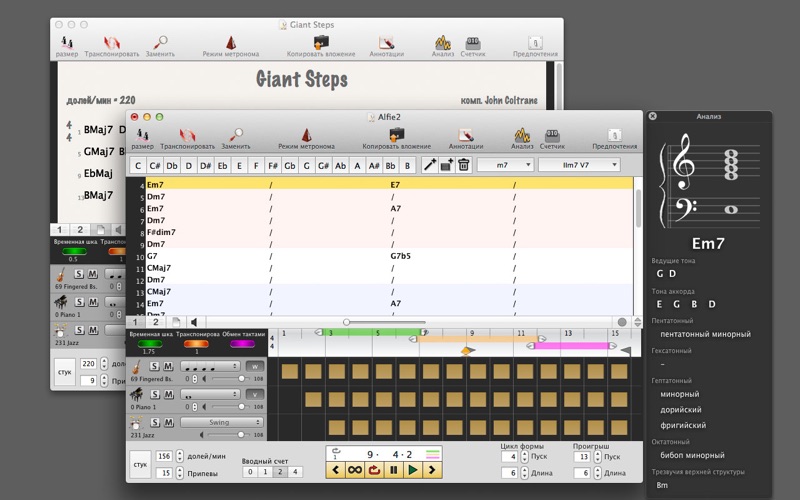Open Анализ in Alfie2 toolbar
The image size is (800, 500).
point(522,139)
